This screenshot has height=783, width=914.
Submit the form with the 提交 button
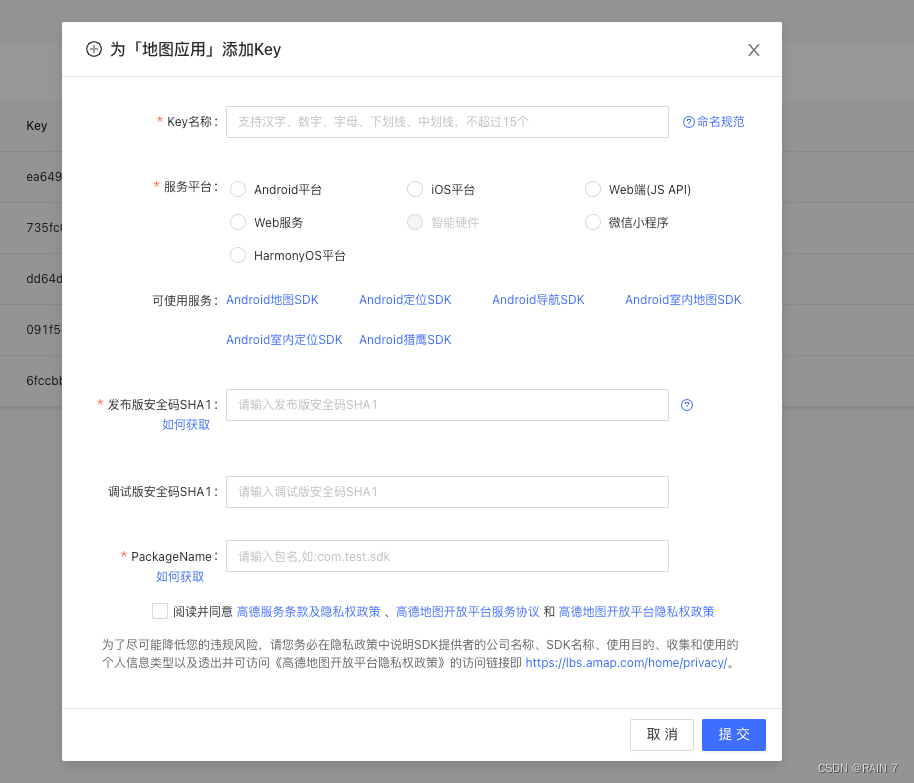[x=733, y=734]
